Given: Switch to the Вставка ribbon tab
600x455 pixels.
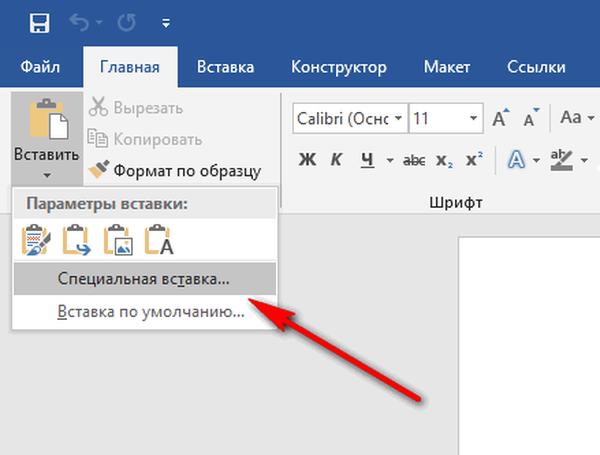Looking at the screenshot, I should [225, 67].
